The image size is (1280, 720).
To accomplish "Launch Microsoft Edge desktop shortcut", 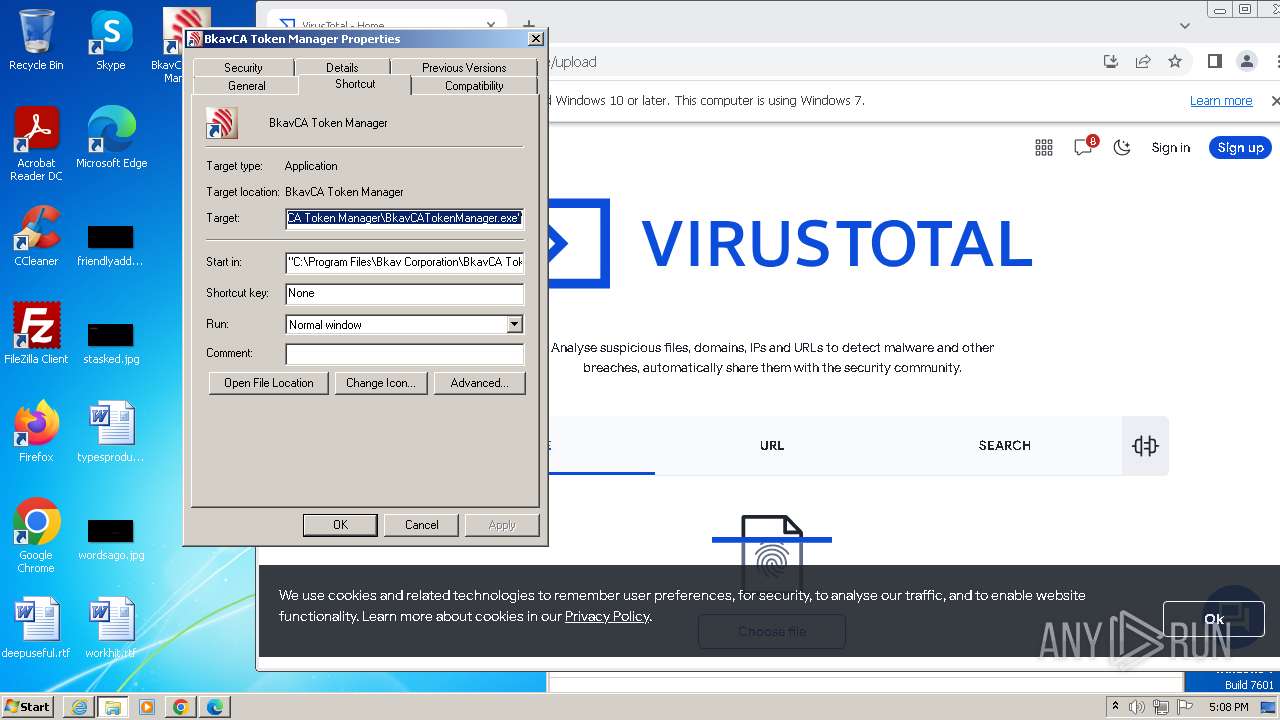I will coord(111,137).
